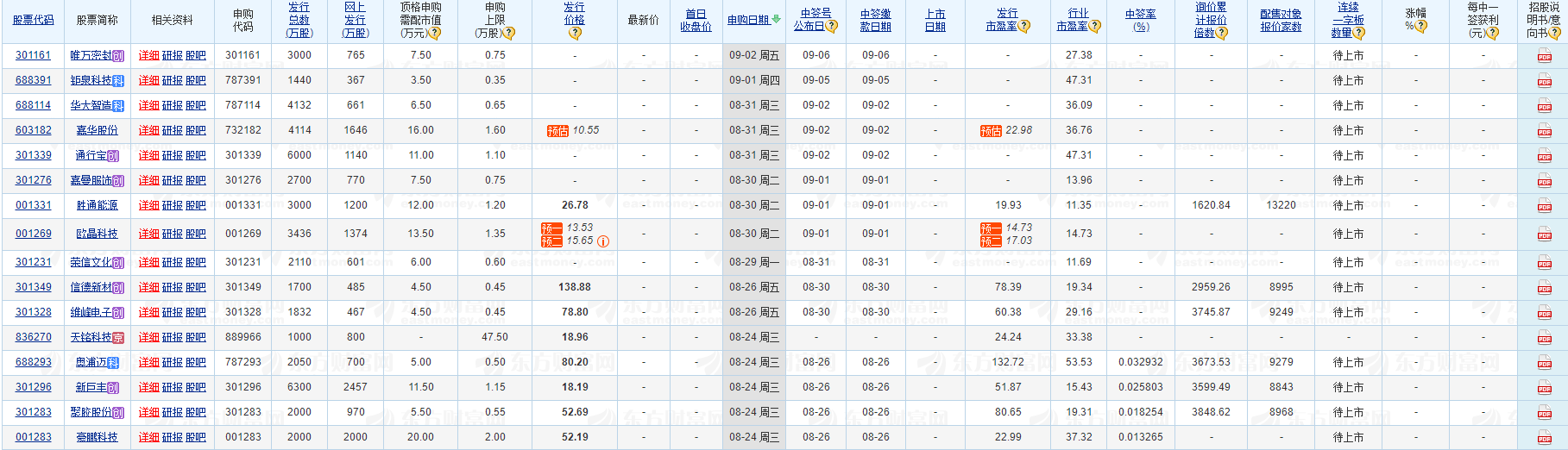This screenshot has width=1568, height=450.
Task: Click help icon beside 招股说明书/意向书 header
Action: 1555,34
